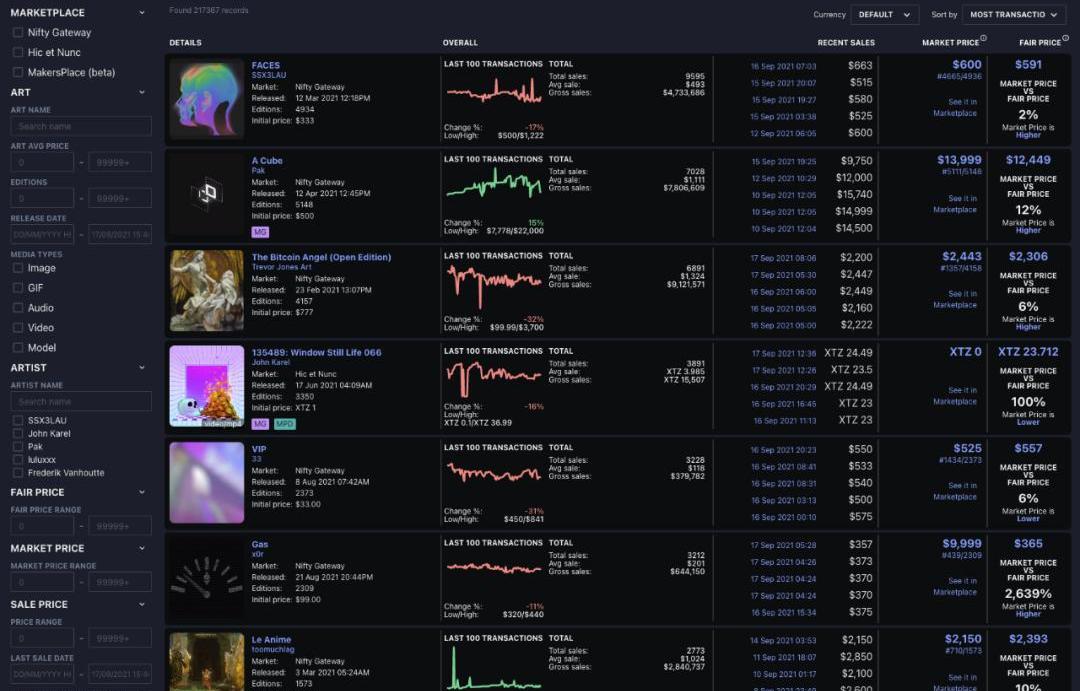The height and width of the screenshot is (691, 1080).
Task: Click the MPD badge on Window Still Life row
Action: click(x=284, y=424)
